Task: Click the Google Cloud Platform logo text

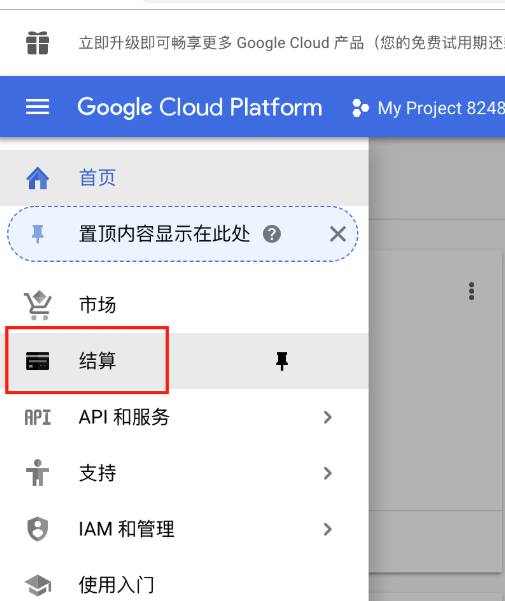Action: coord(200,107)
